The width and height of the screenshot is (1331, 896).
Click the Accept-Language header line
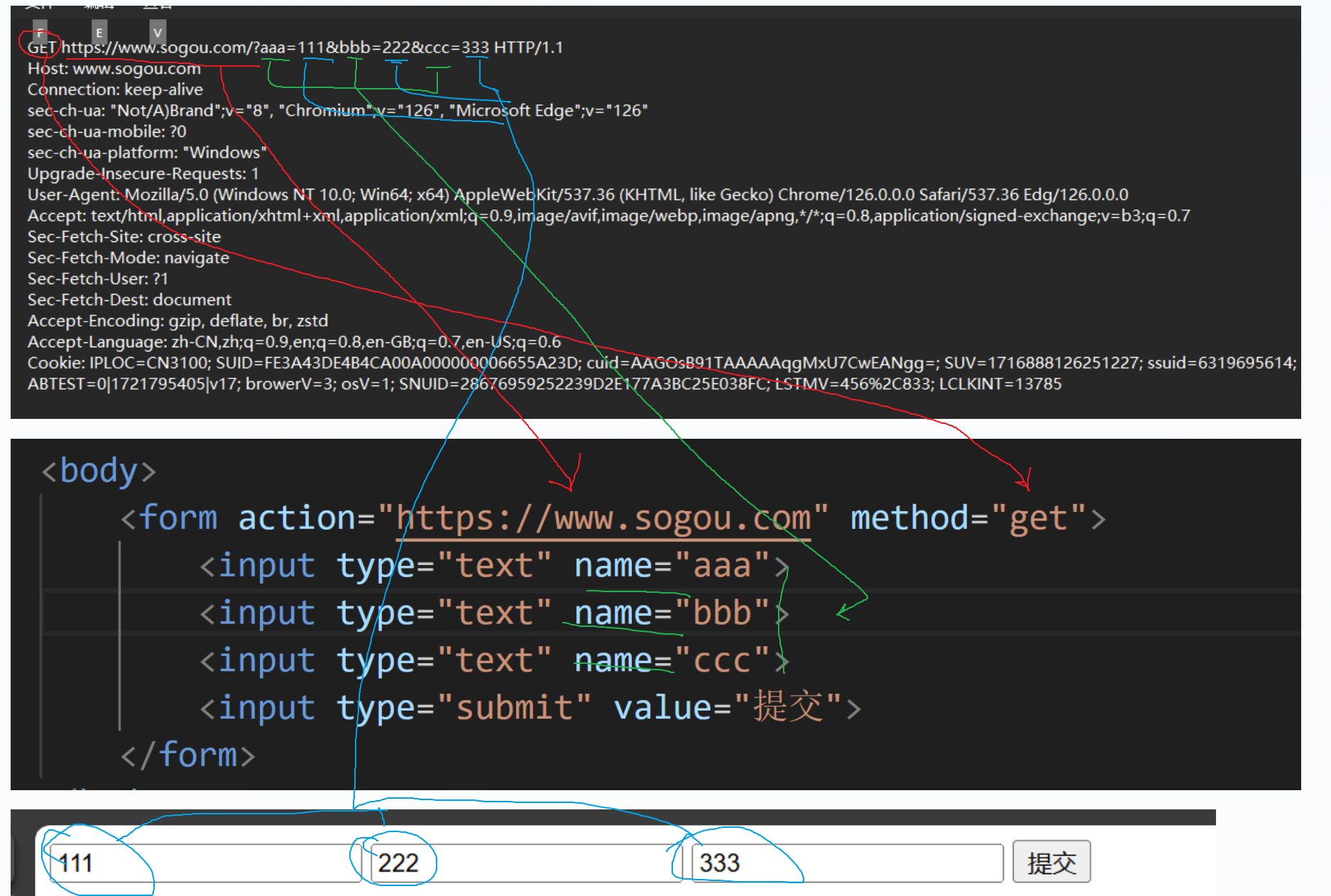(294, 342)
